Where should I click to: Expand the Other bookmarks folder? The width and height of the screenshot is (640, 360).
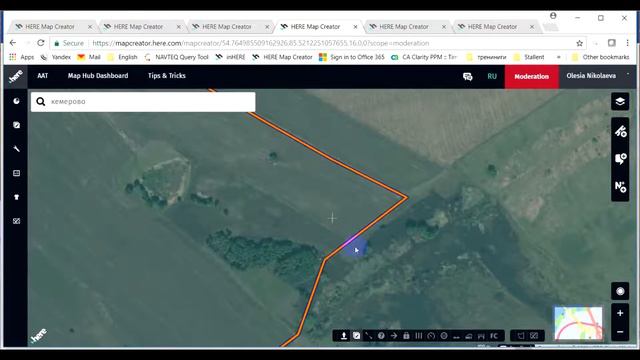600,57
